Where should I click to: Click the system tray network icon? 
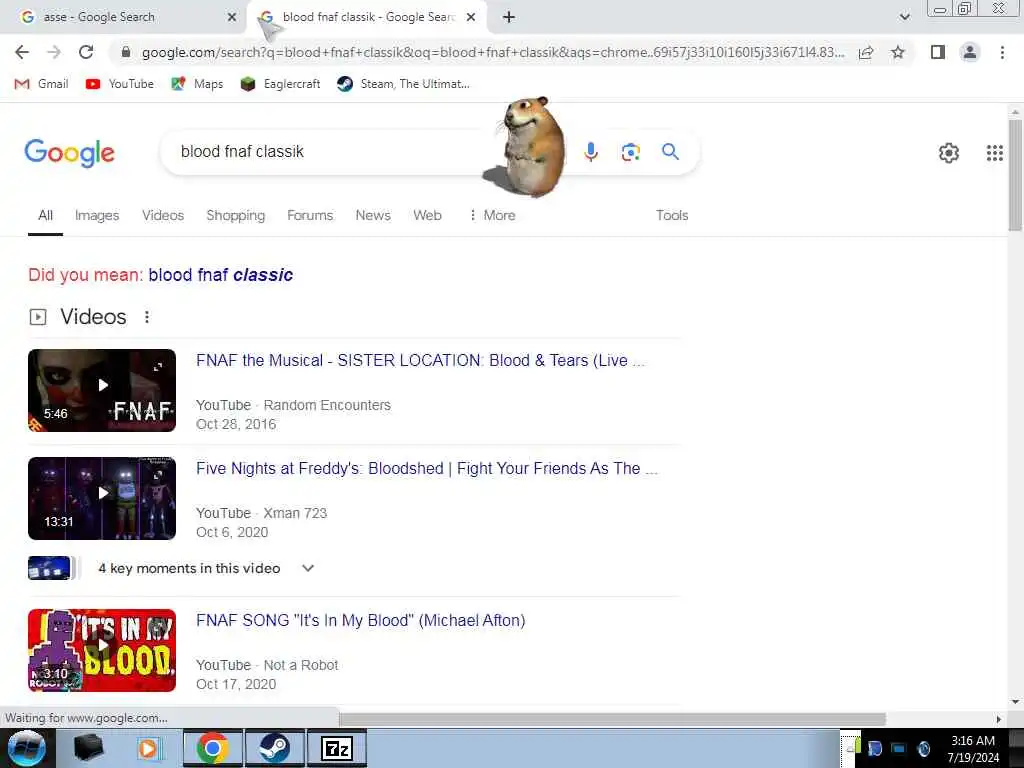(x=899, y=748)
